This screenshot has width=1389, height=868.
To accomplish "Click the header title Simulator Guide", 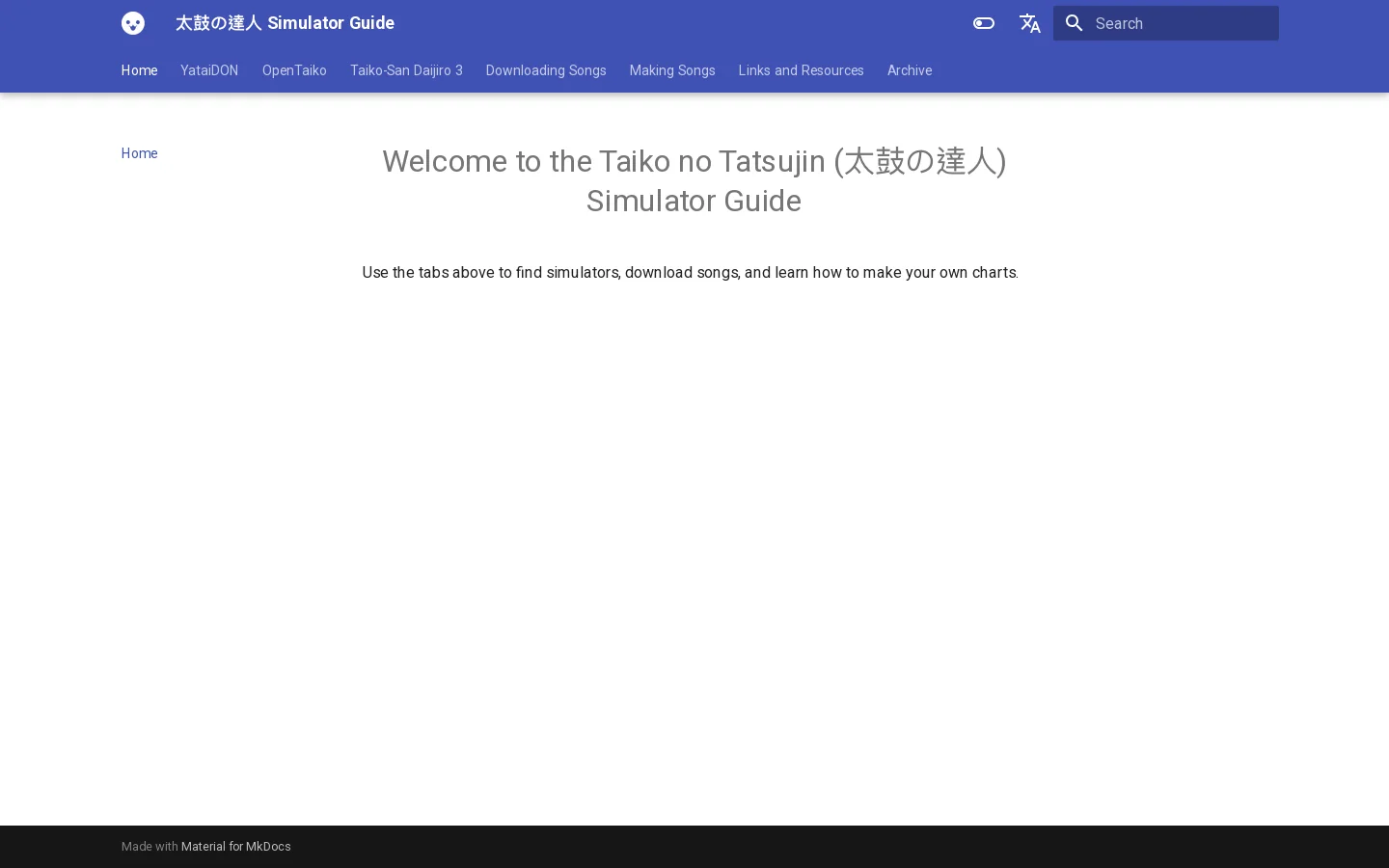I will pos(285,23).
